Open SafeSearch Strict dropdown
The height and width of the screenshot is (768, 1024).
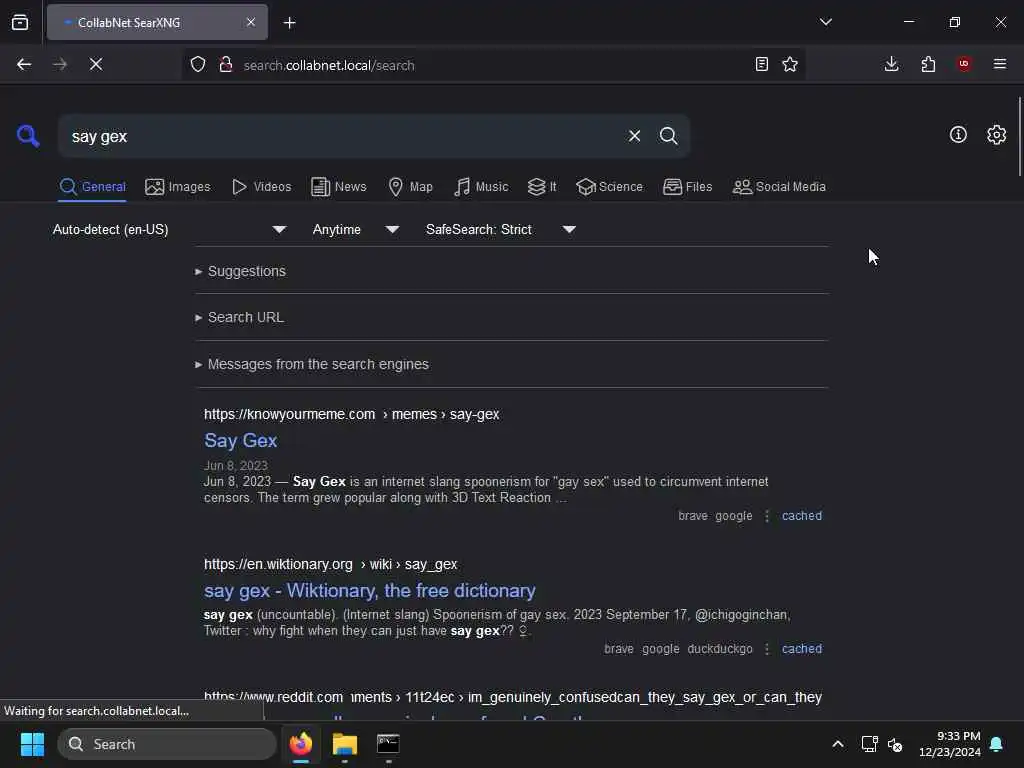(500, 229)
